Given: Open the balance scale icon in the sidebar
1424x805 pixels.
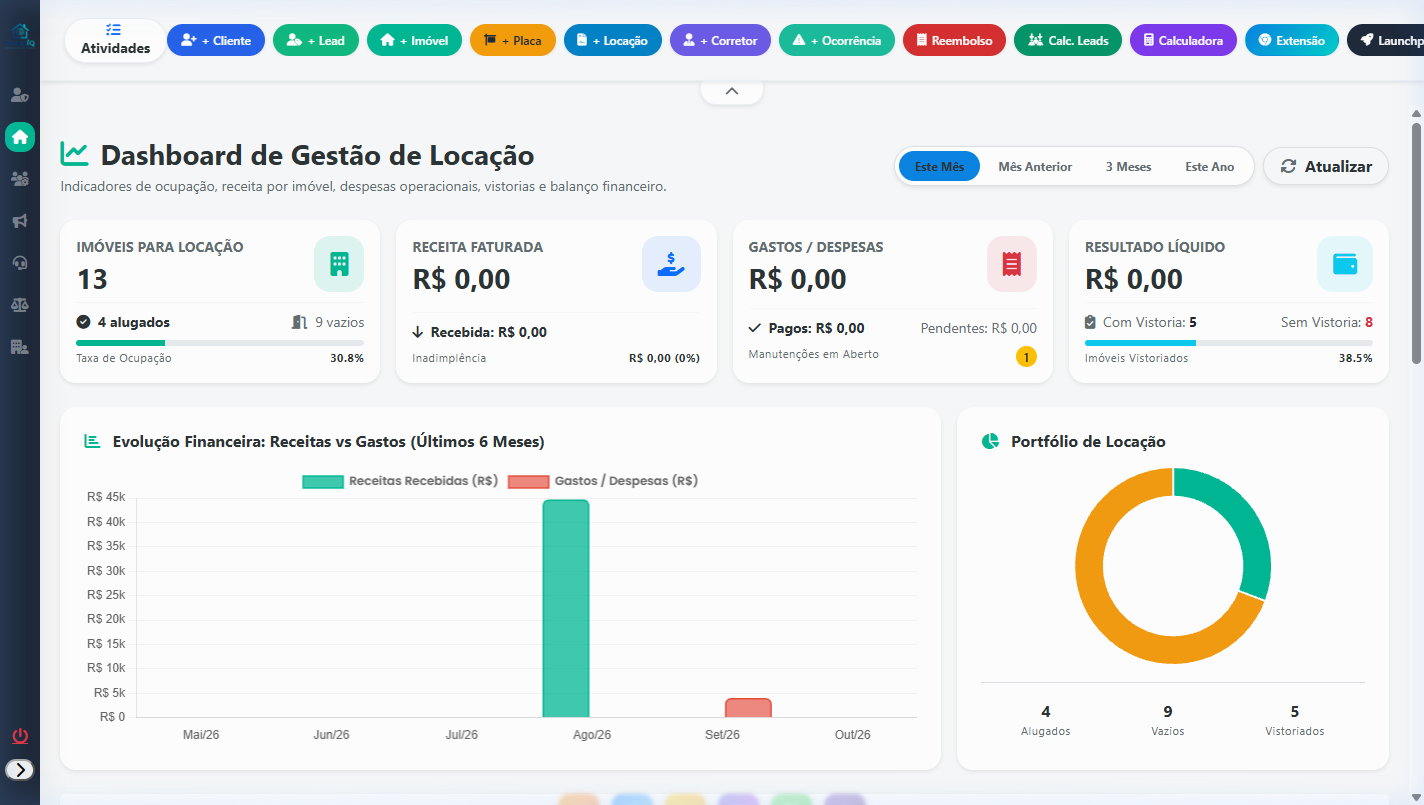Looking at the screenshot, I should click(19, 305).
